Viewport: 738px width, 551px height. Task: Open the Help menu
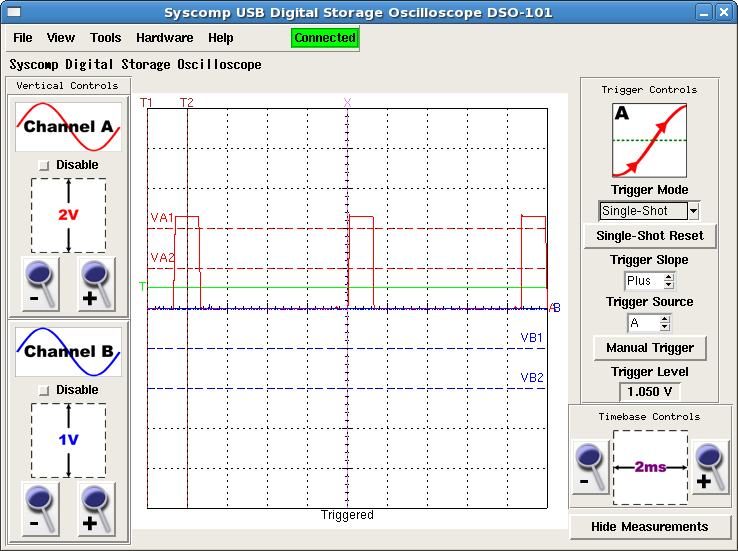221,38
